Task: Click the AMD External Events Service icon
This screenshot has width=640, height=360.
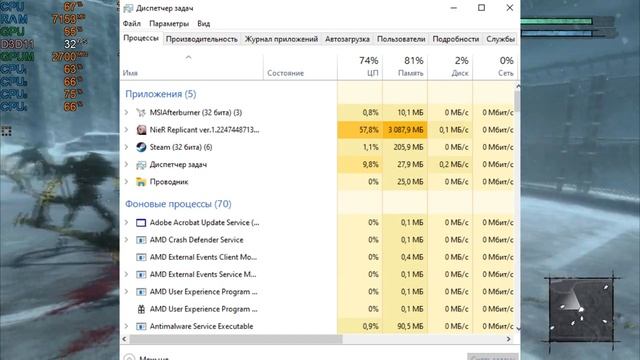Action: click(141, 274)
